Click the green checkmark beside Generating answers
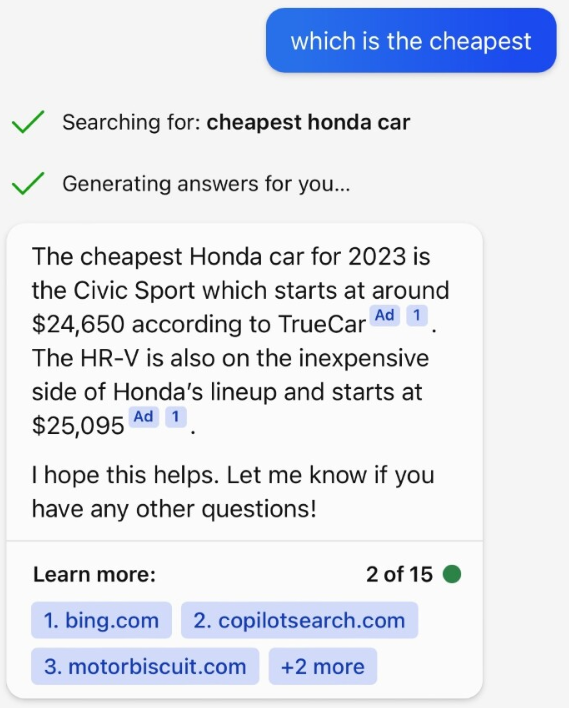 click(x=28, y=183)
